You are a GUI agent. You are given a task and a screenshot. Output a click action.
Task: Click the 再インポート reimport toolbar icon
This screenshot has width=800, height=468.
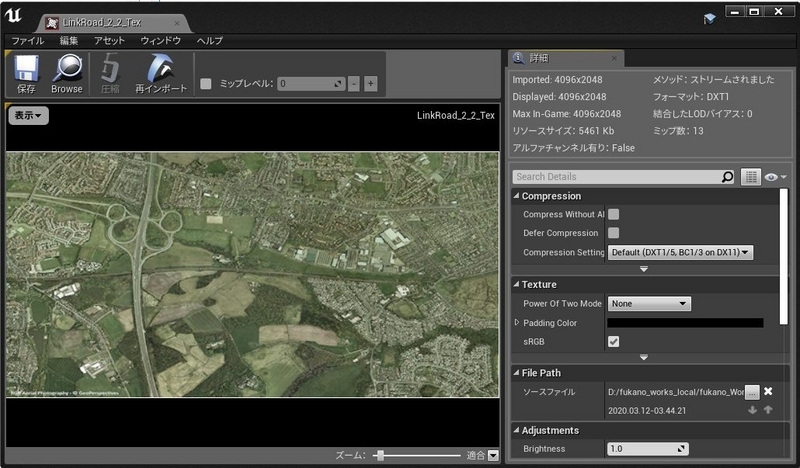coord(161,74)
